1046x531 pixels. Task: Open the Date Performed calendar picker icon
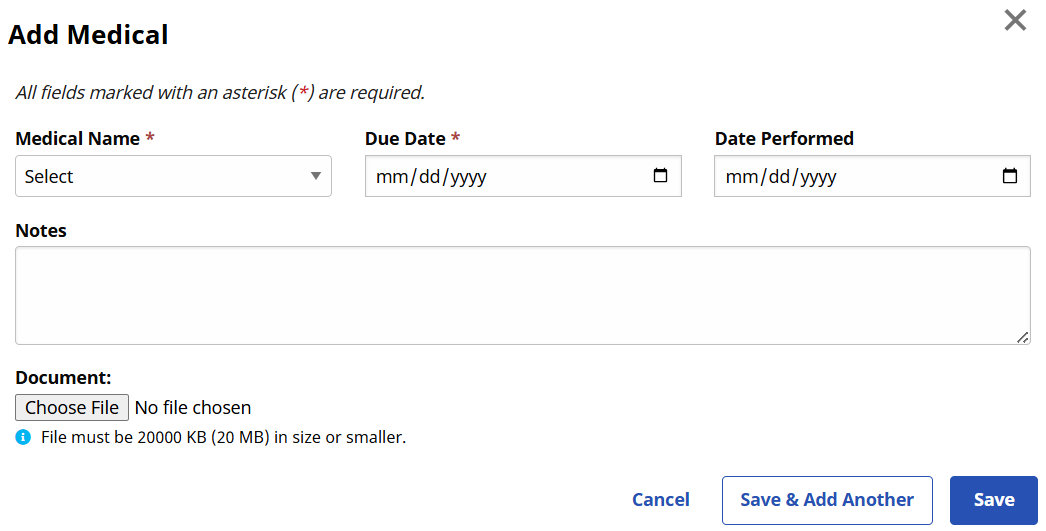pos(1010,176)
